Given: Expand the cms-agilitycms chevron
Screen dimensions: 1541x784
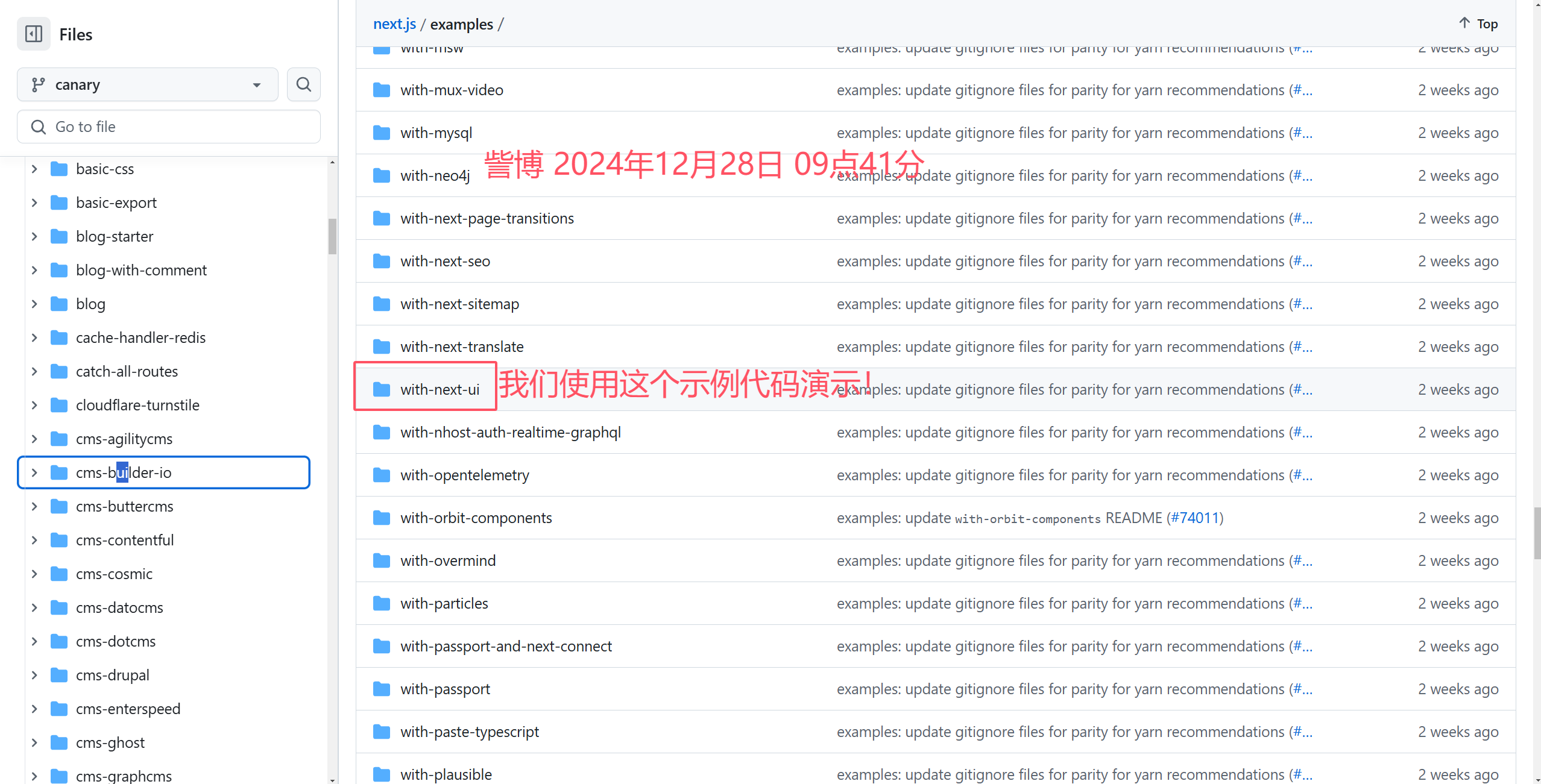Looking at the screenshot, I should [x=34, y=439].
